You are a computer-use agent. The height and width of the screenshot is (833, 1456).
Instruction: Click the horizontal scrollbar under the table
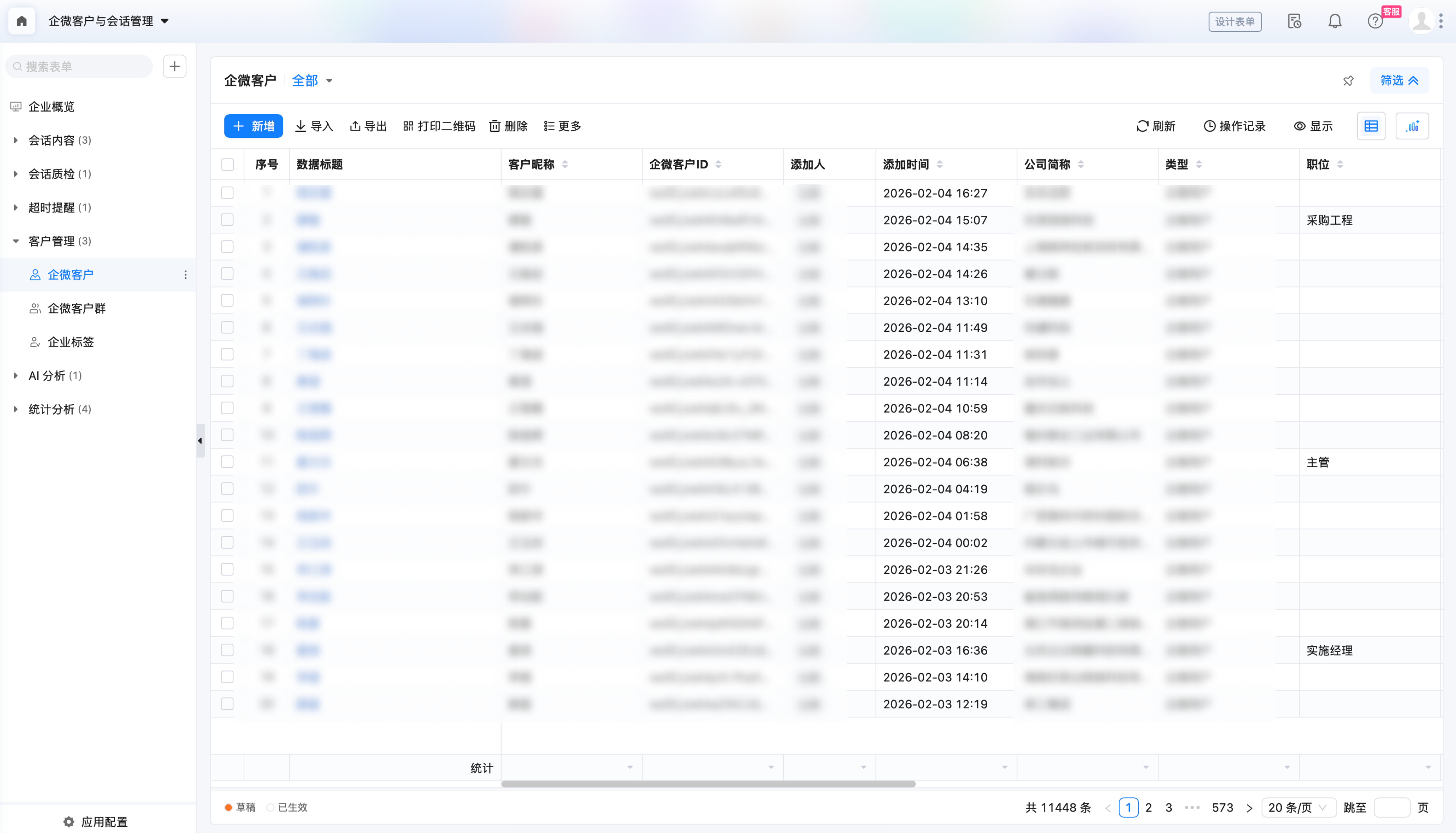(x=708, y=784)
